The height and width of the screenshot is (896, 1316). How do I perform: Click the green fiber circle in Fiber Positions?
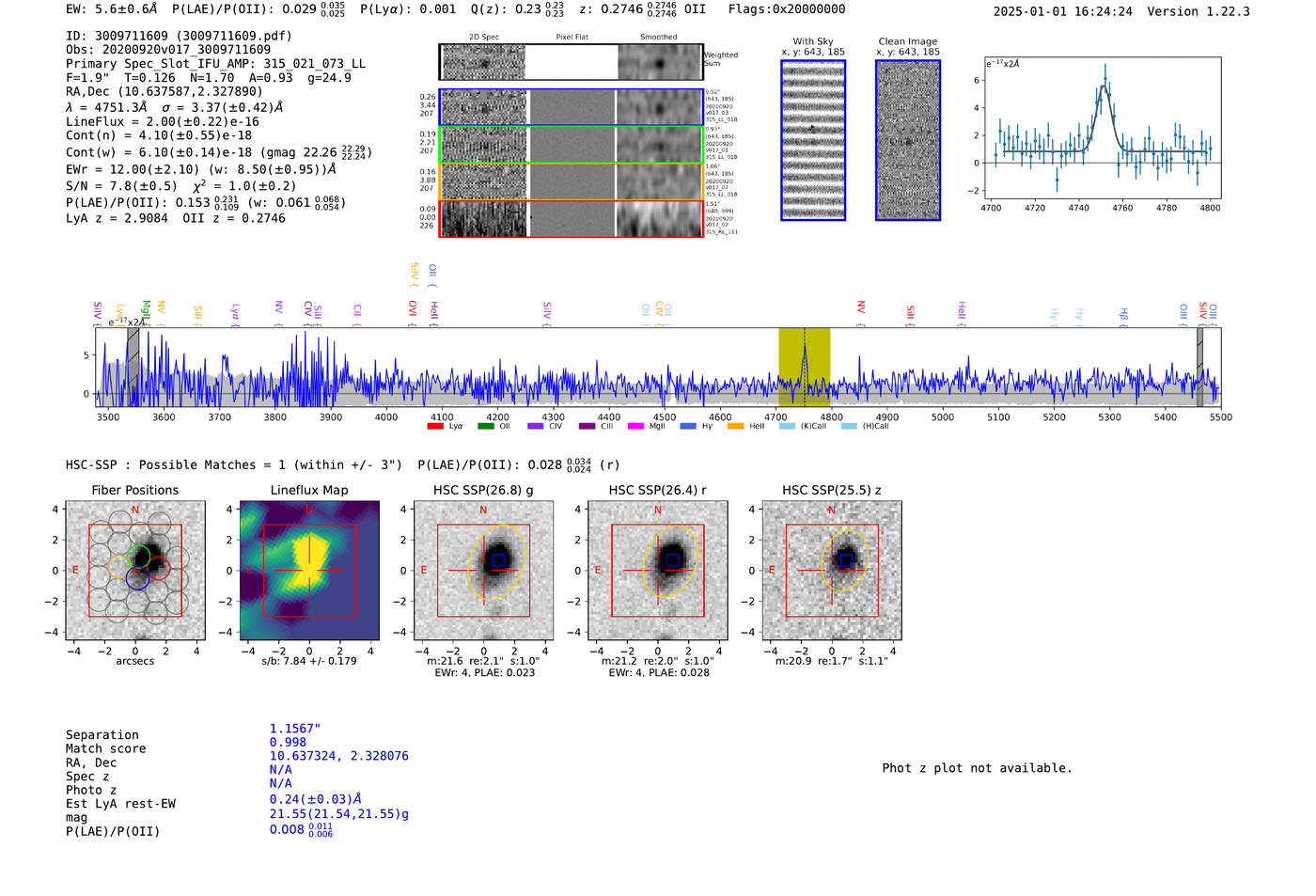tap(138, 556)
